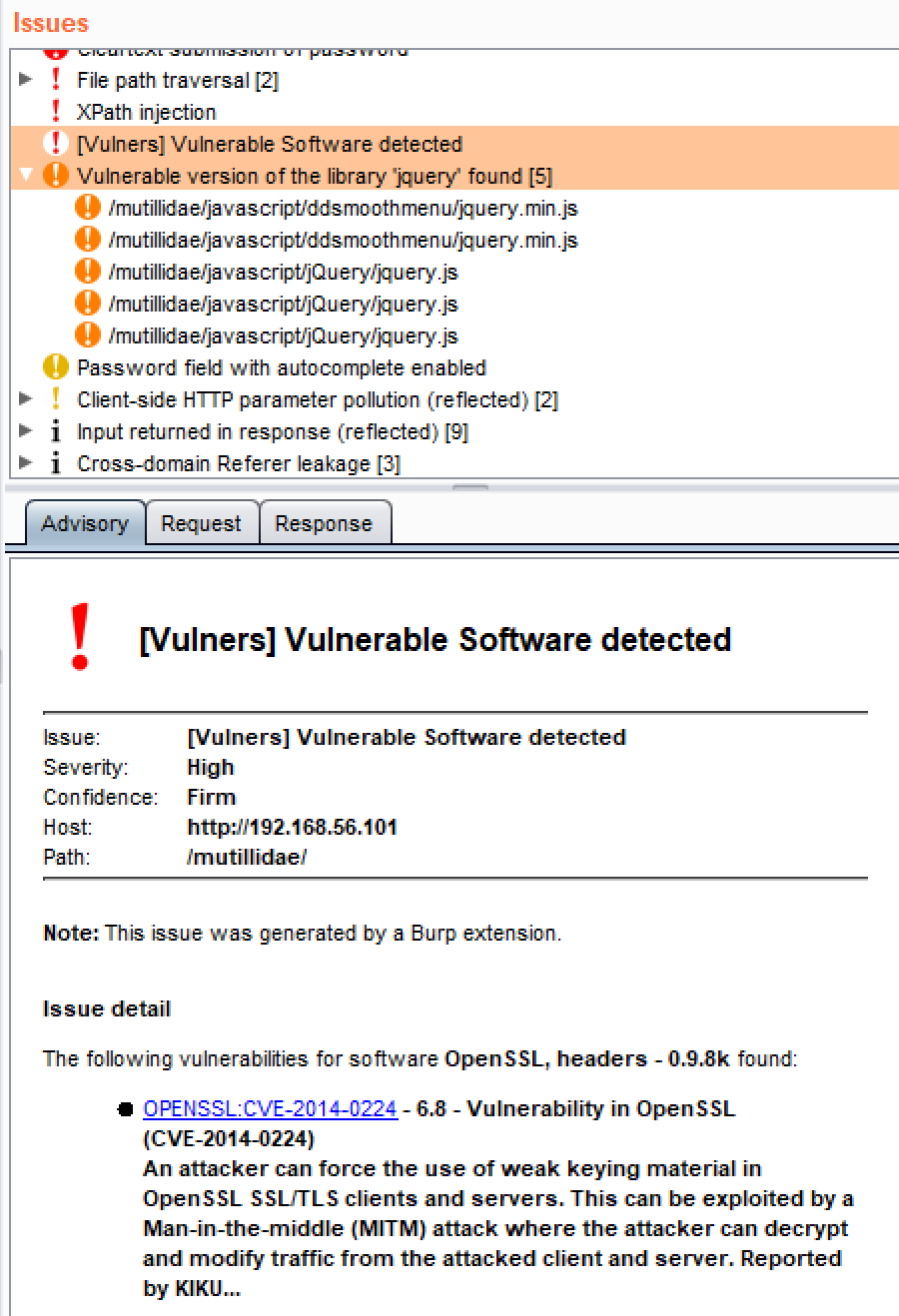Select Password field with autocomplete enabled issue
The height and width of the screenshot is (1316, 899).
coord(281,367)
